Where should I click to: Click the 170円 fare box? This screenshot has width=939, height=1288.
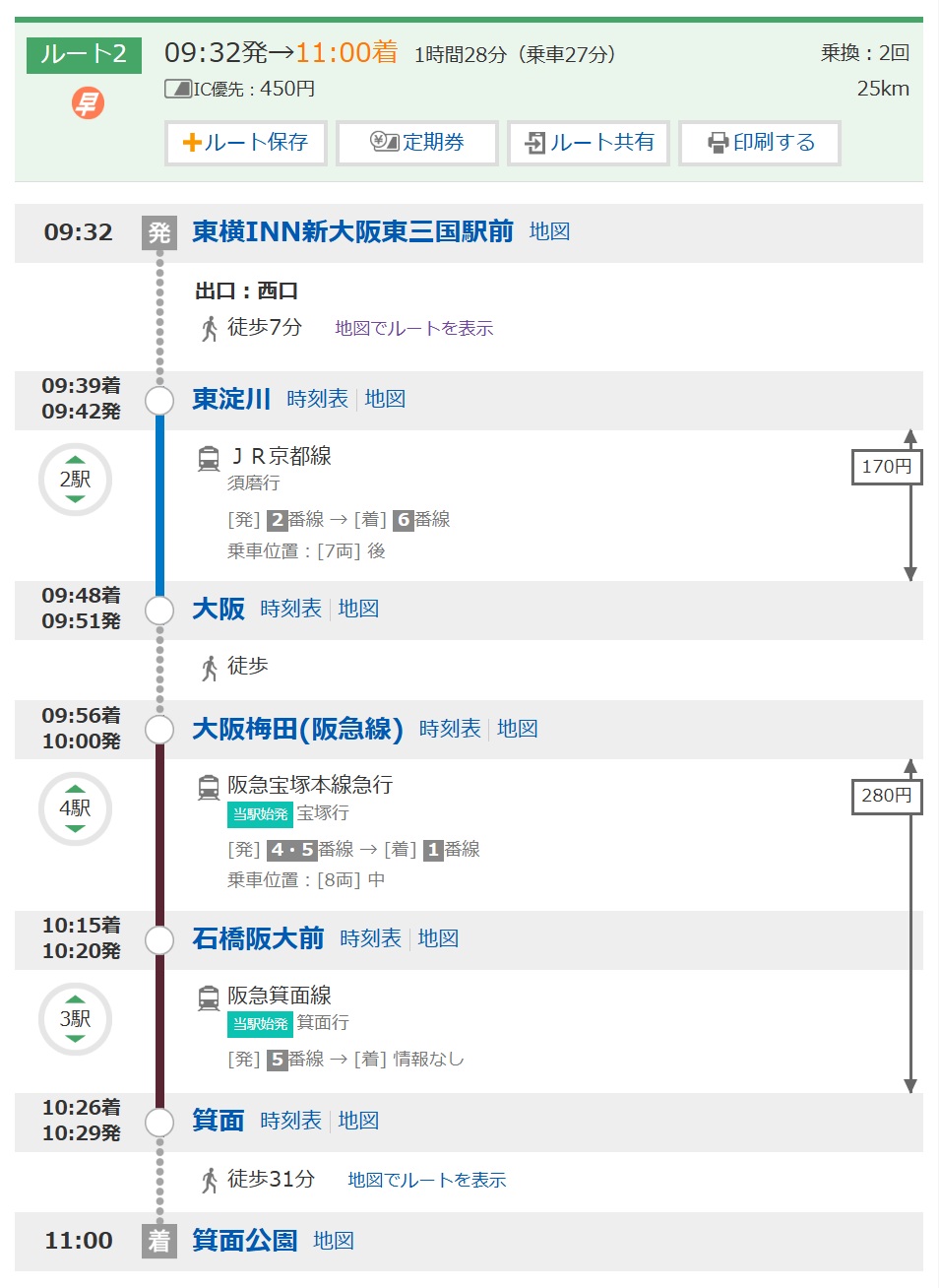point(887,466)
